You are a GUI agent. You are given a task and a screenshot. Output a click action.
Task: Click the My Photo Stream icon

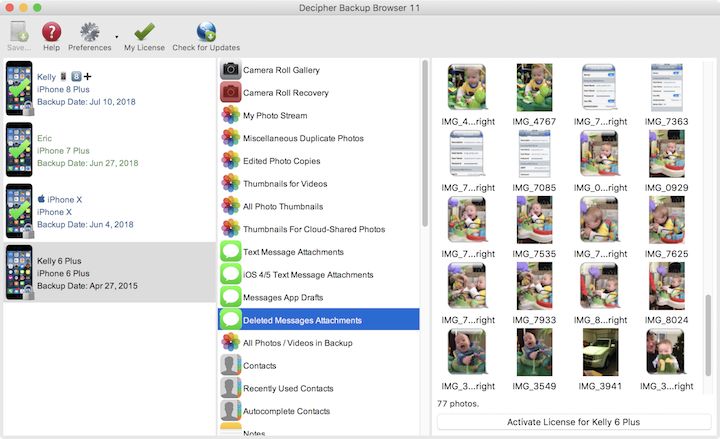230,116
